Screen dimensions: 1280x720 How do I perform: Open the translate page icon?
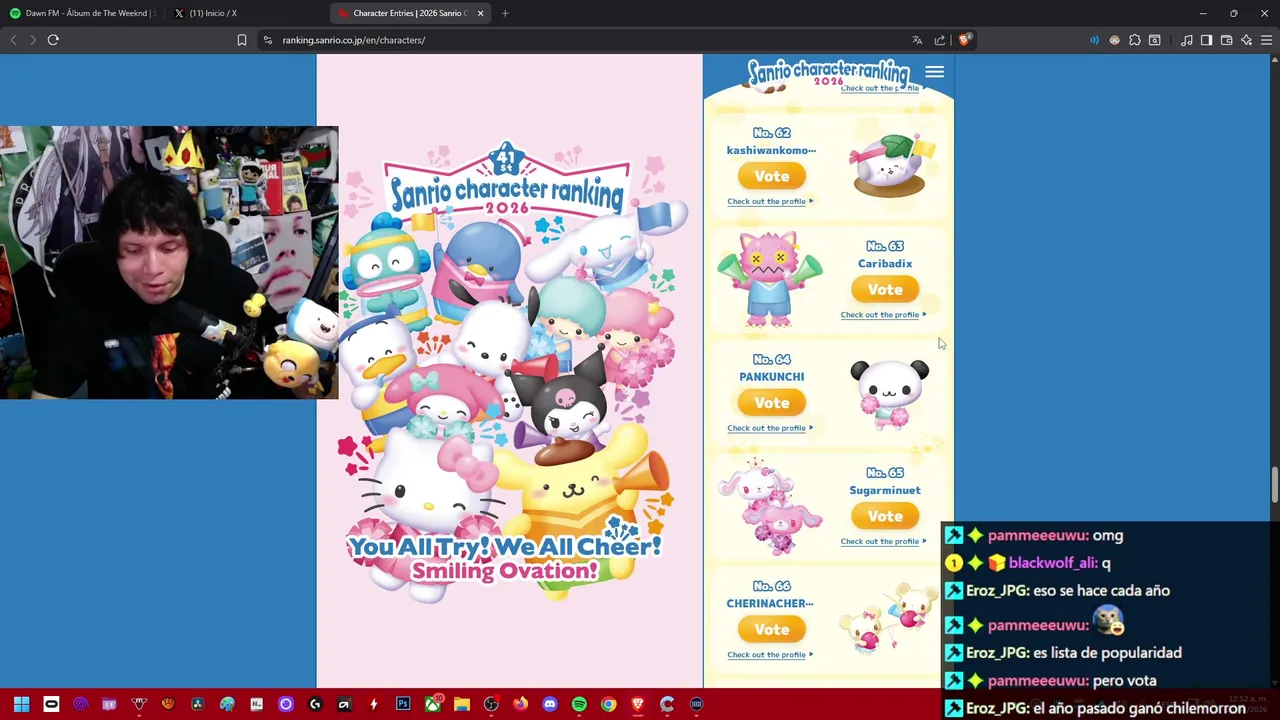(917, 40)
